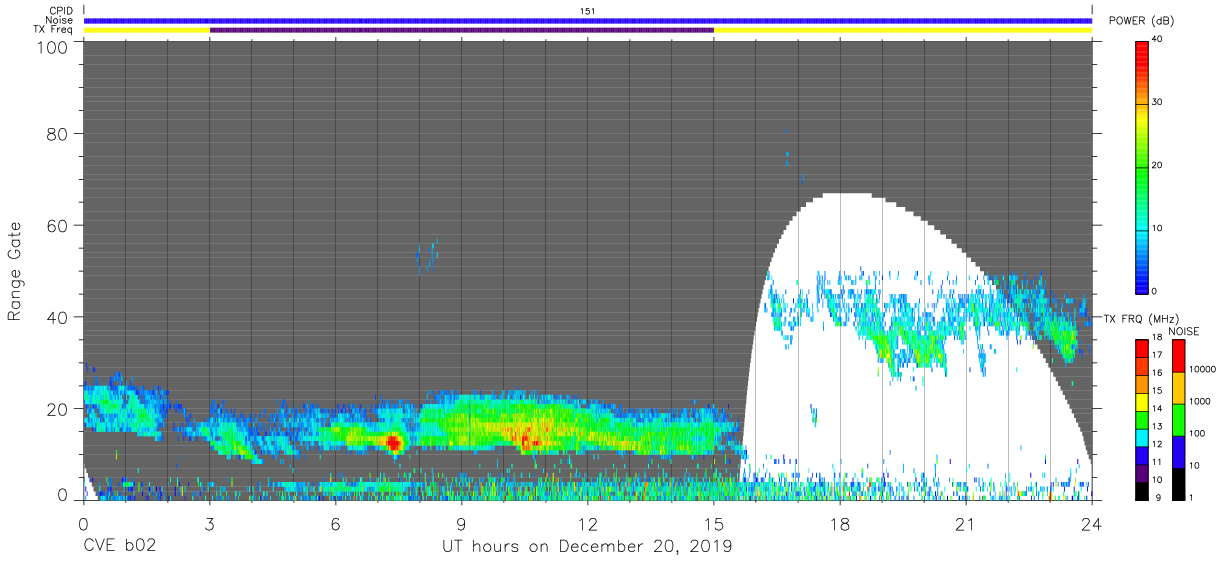This screenshot has width=1228, height=567.
Task: Click the TX FRQ (MHz) legend title
Action: 1141,319
